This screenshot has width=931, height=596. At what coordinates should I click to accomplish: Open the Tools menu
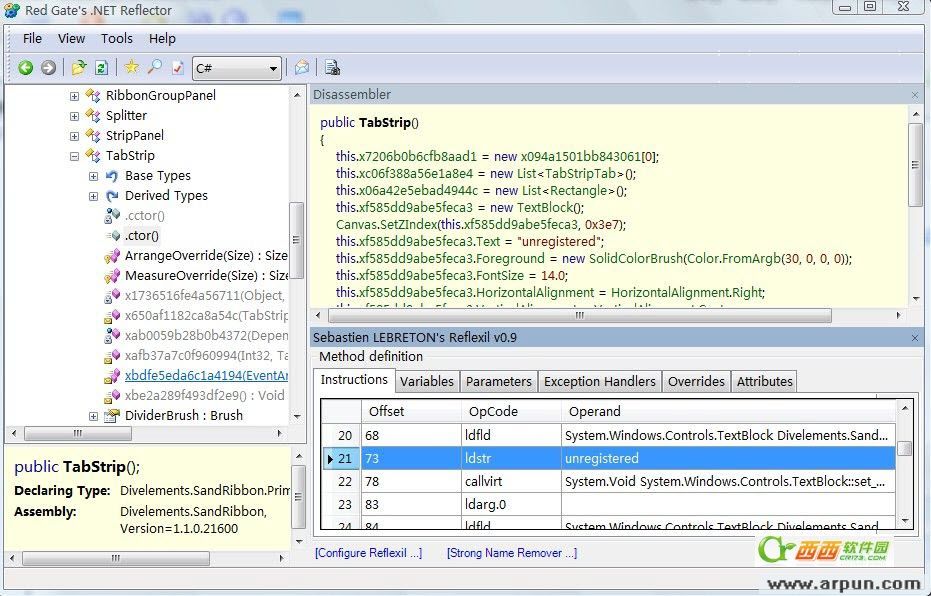pyautogui.click(x=116, y=38)
